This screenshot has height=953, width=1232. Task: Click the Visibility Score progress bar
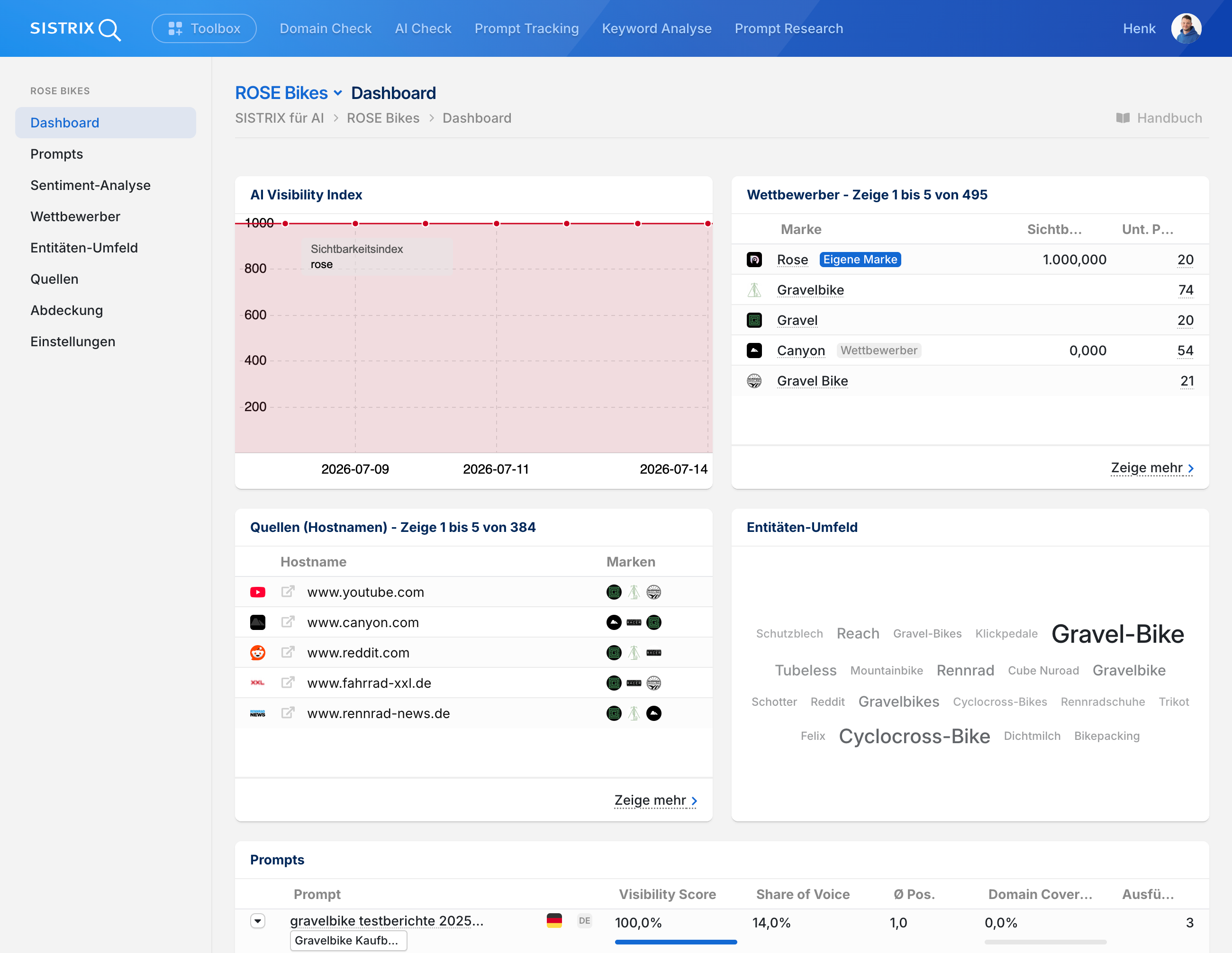[676, 941]
